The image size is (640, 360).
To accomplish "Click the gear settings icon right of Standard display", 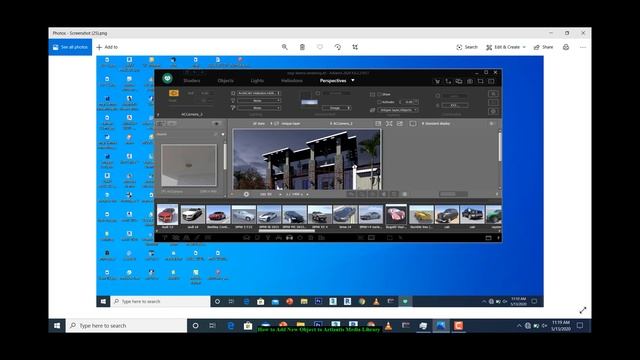I will (x=491, y=123).
